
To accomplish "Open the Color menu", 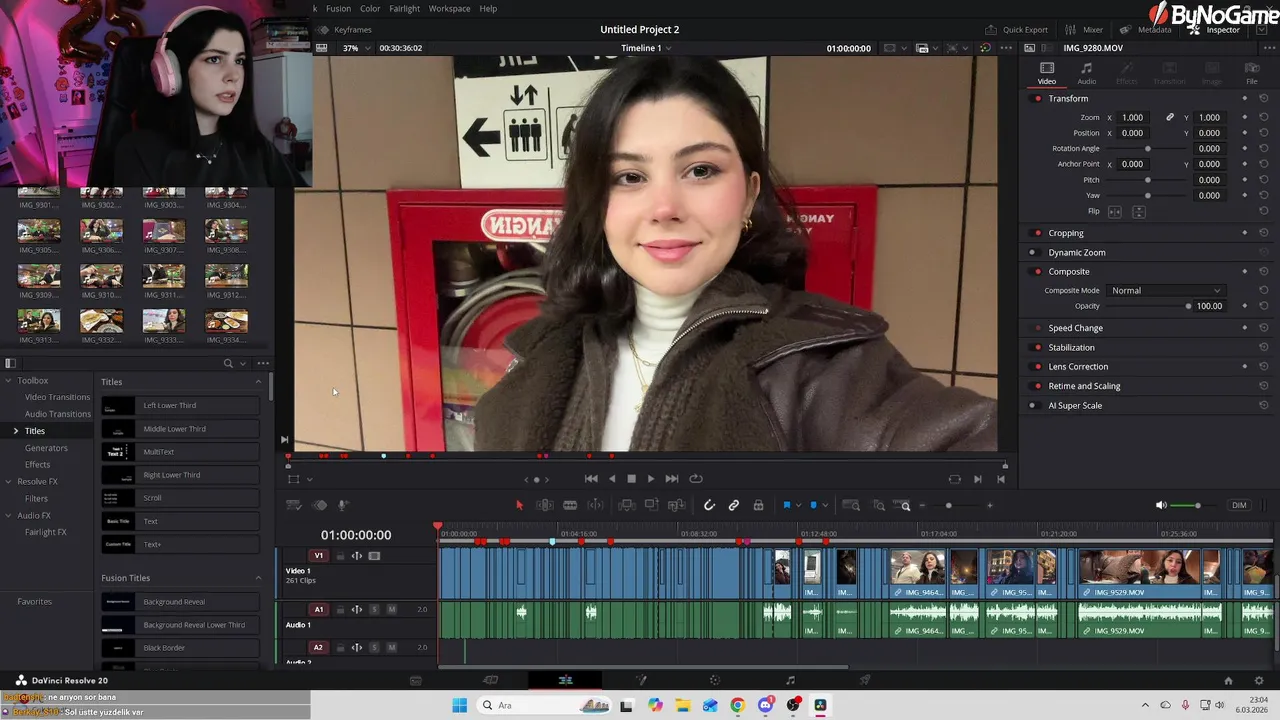I will pyautogui.click(x=370, y=8).
